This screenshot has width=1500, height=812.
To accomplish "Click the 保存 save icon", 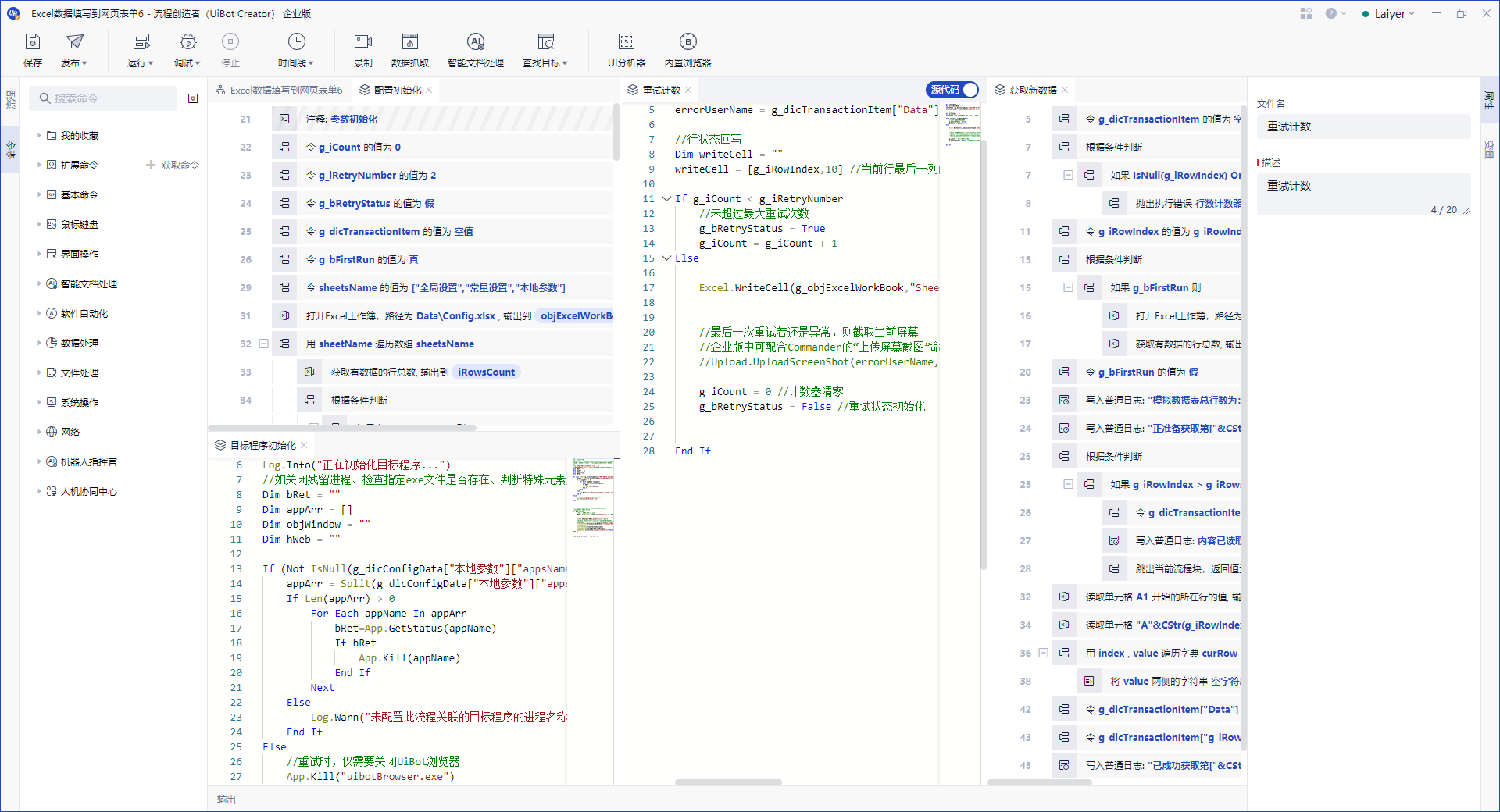I will click(33, 42).
